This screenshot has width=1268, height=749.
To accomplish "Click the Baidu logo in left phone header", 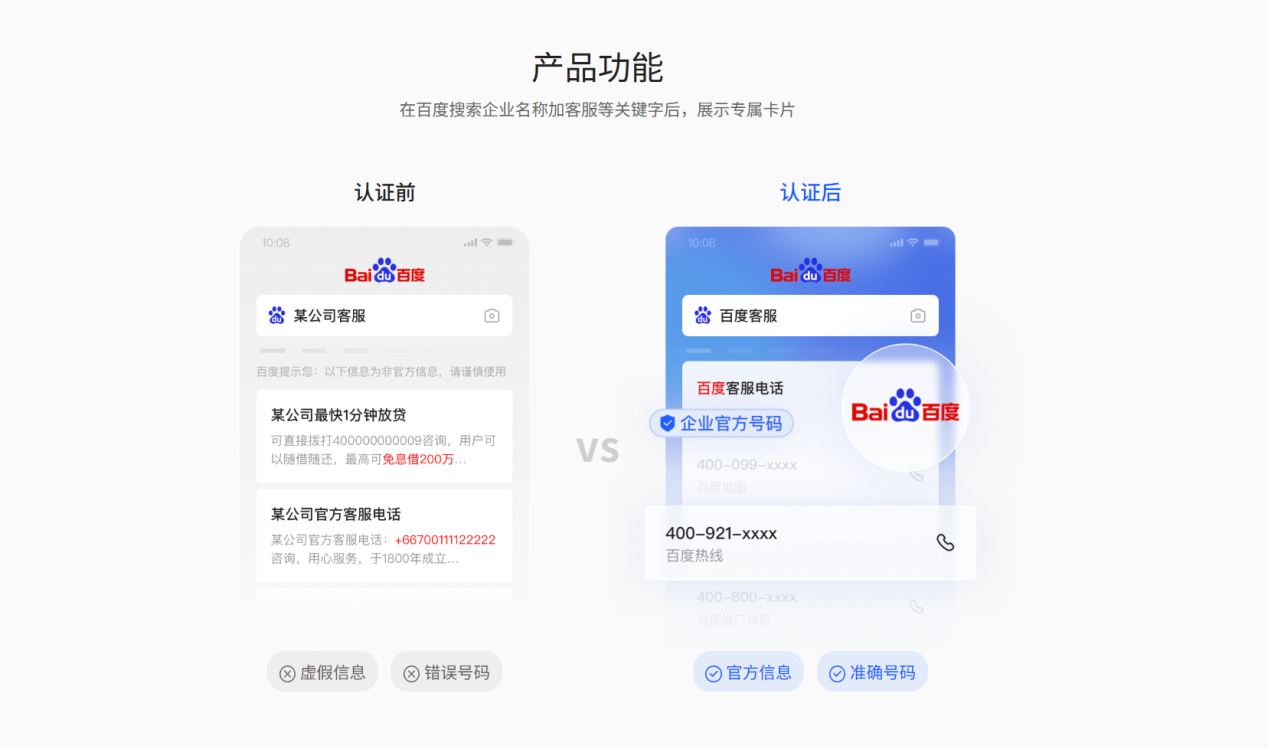I will point(385,271).
